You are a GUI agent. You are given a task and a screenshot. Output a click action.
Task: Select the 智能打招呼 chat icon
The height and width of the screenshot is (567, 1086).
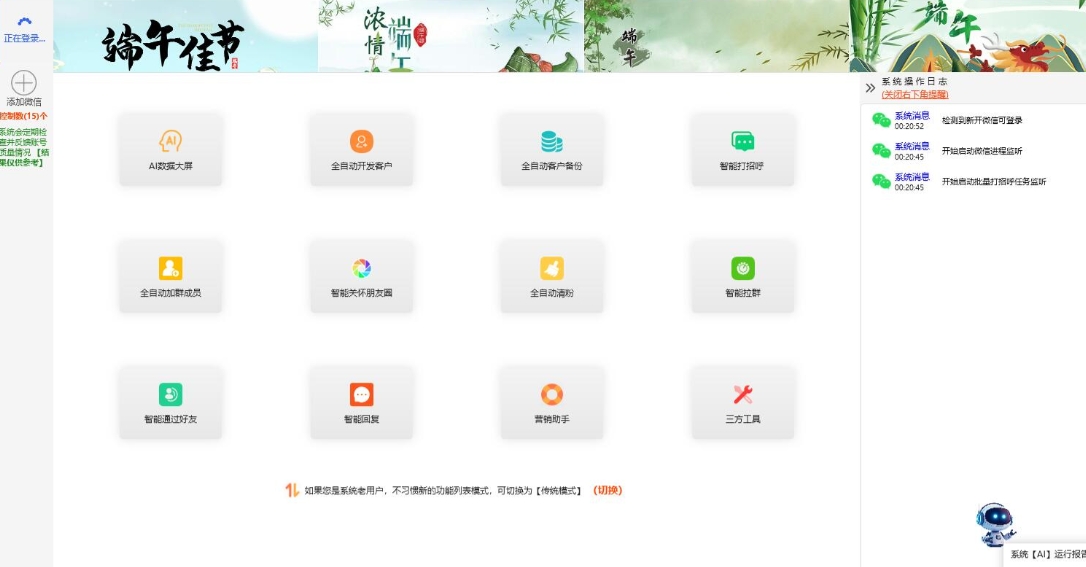tap(742, 149)
